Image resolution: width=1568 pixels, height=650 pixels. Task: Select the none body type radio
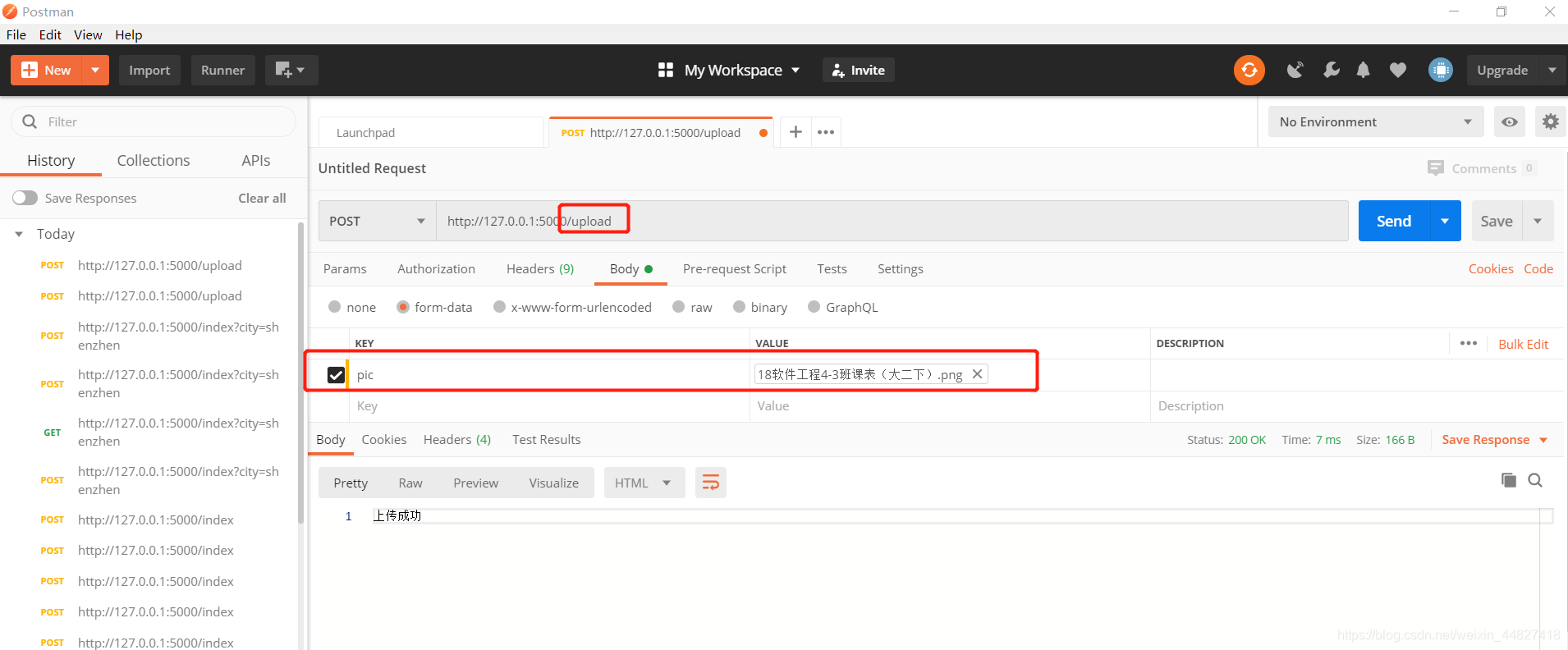[x=334, y=307]
